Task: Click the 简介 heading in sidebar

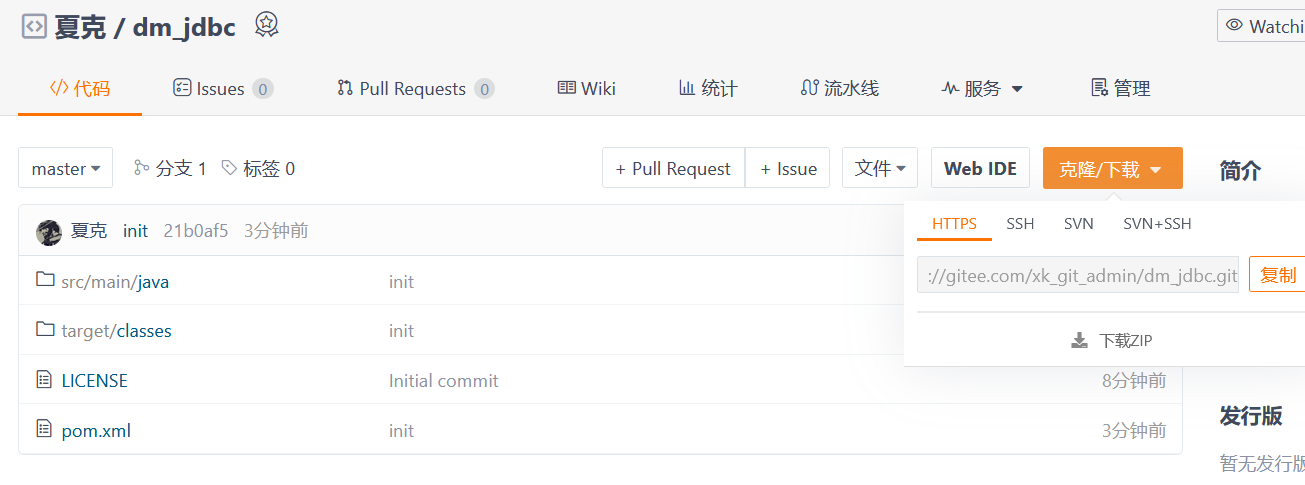Action: [x=1240, y=170]
